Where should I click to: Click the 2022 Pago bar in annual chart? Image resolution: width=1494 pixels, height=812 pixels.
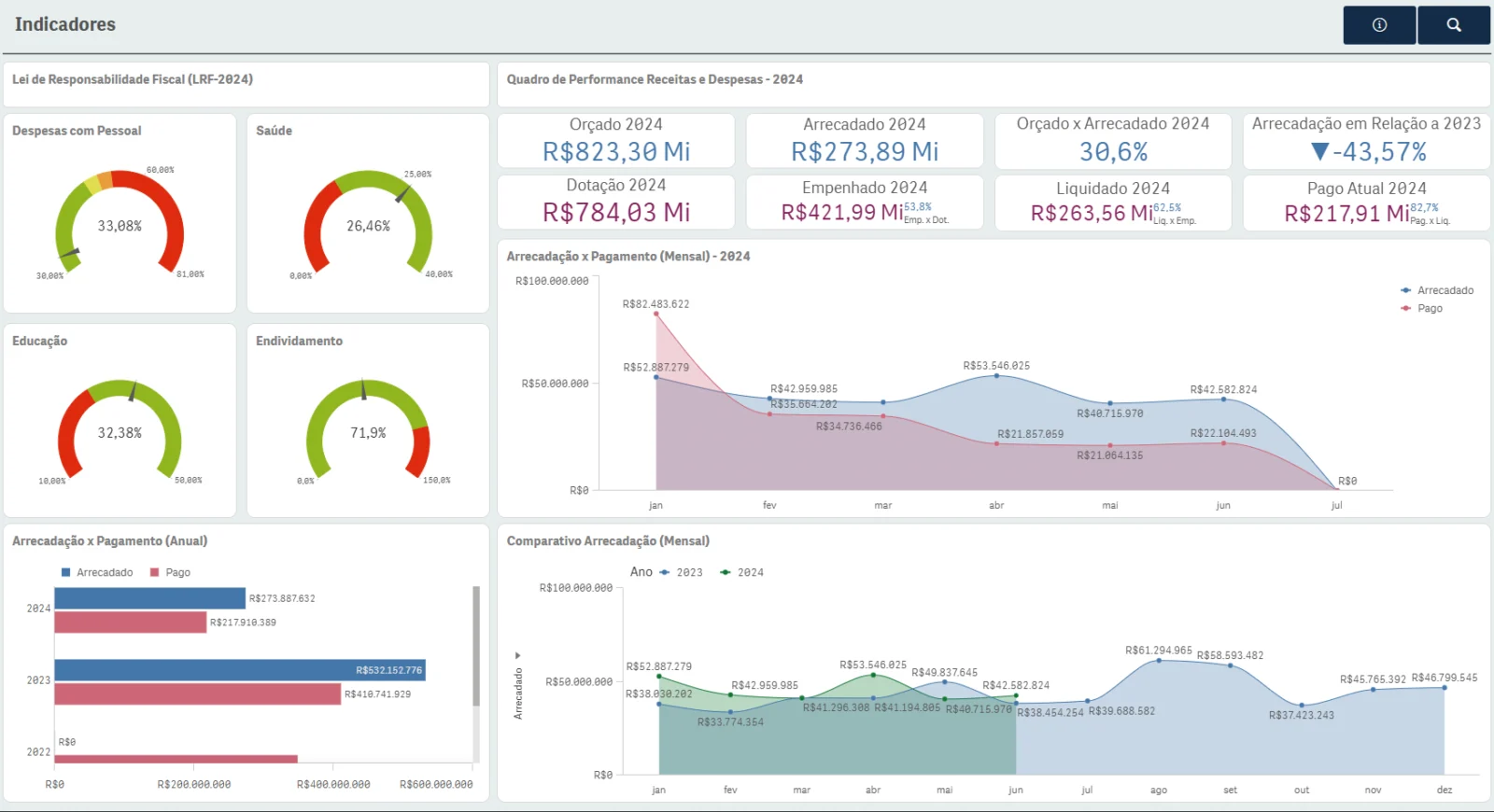pos(176,759)
